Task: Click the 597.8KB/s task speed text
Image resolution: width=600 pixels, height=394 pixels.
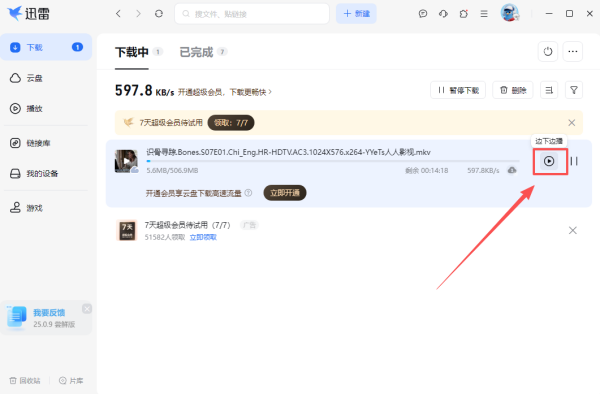Action: 483,171
